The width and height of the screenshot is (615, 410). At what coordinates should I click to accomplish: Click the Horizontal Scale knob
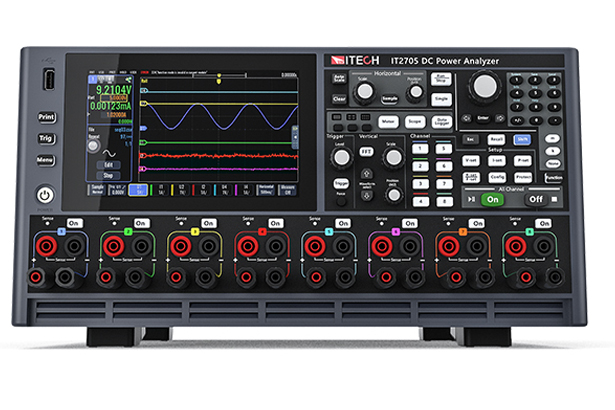[x=365, y=92]
